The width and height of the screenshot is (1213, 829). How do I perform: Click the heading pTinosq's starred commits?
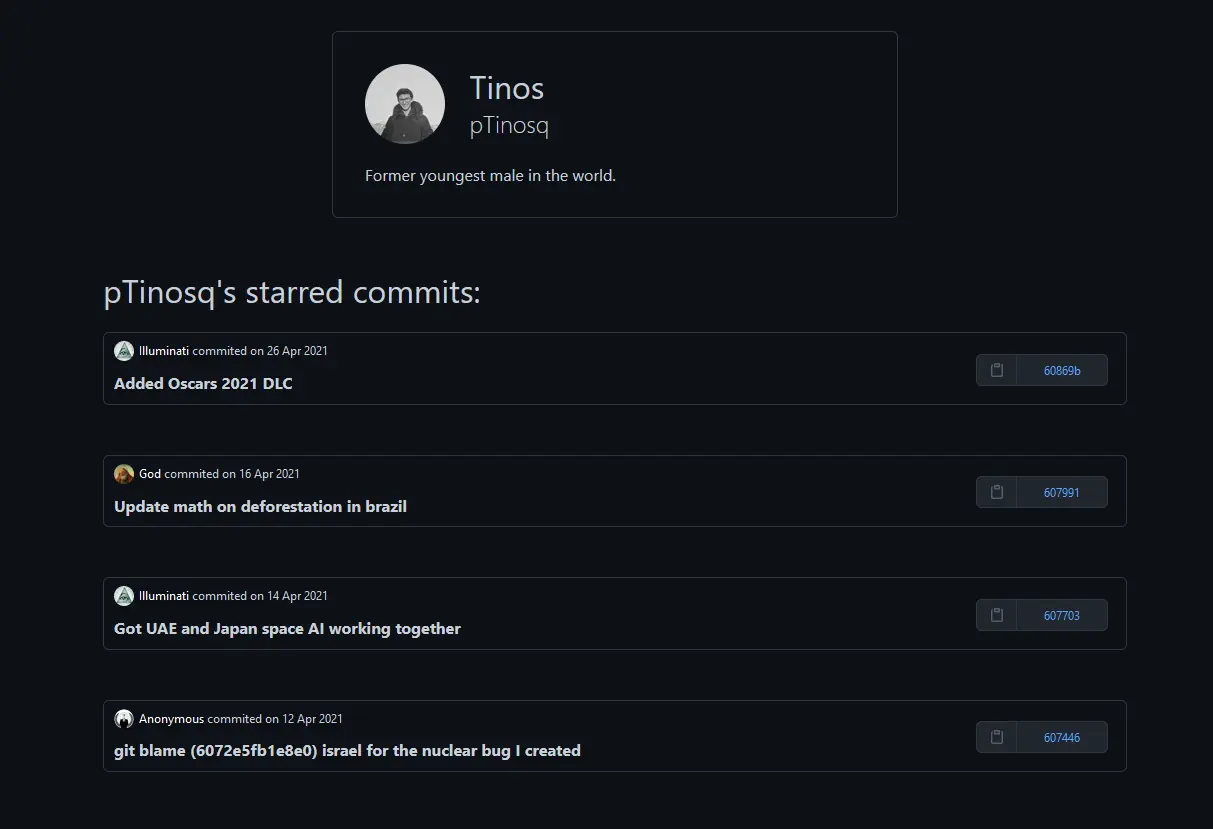click(x=291, y=292)
